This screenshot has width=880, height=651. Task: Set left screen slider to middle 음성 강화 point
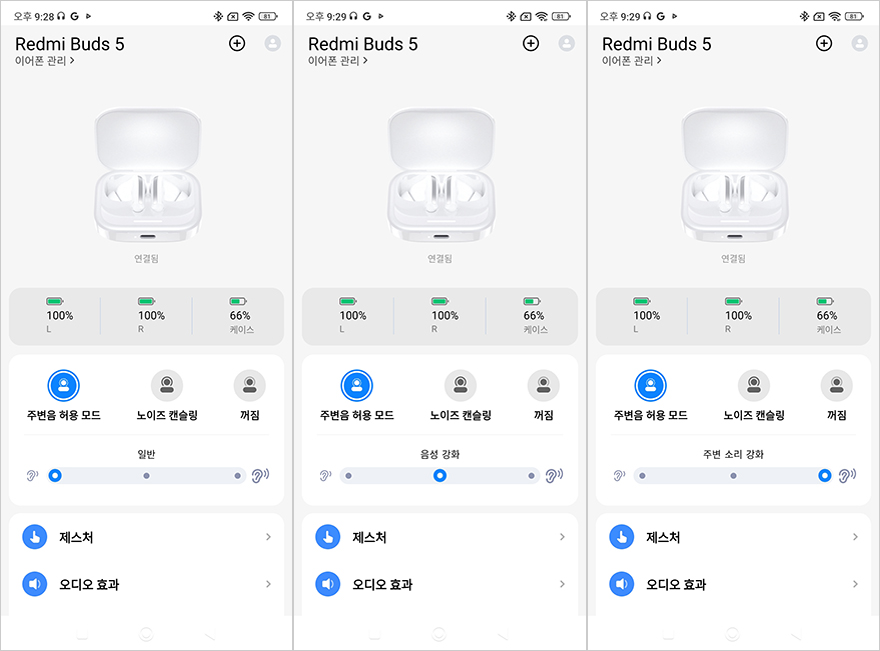pos(146,476)
